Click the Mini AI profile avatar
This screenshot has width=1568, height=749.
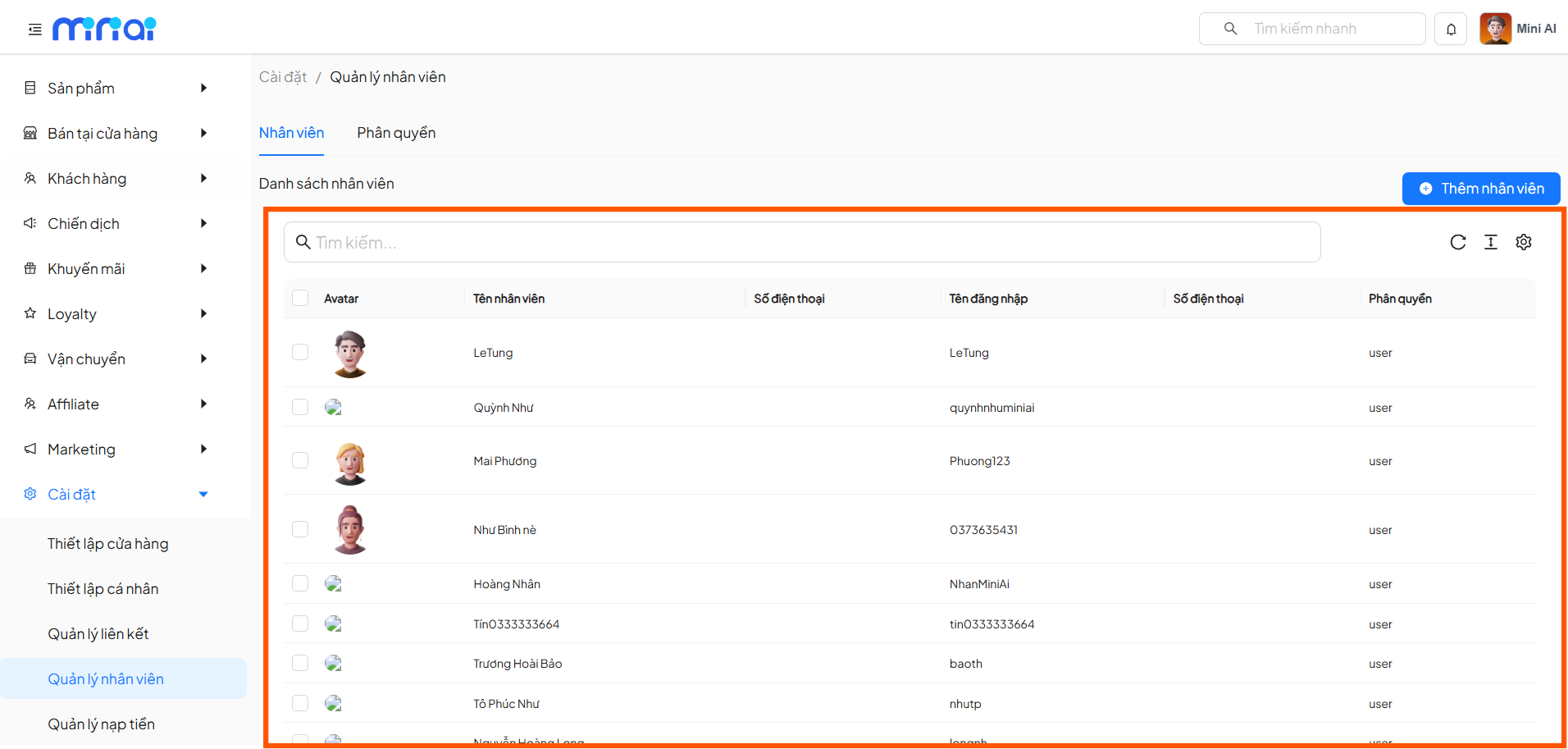[x=1495, y=28]
